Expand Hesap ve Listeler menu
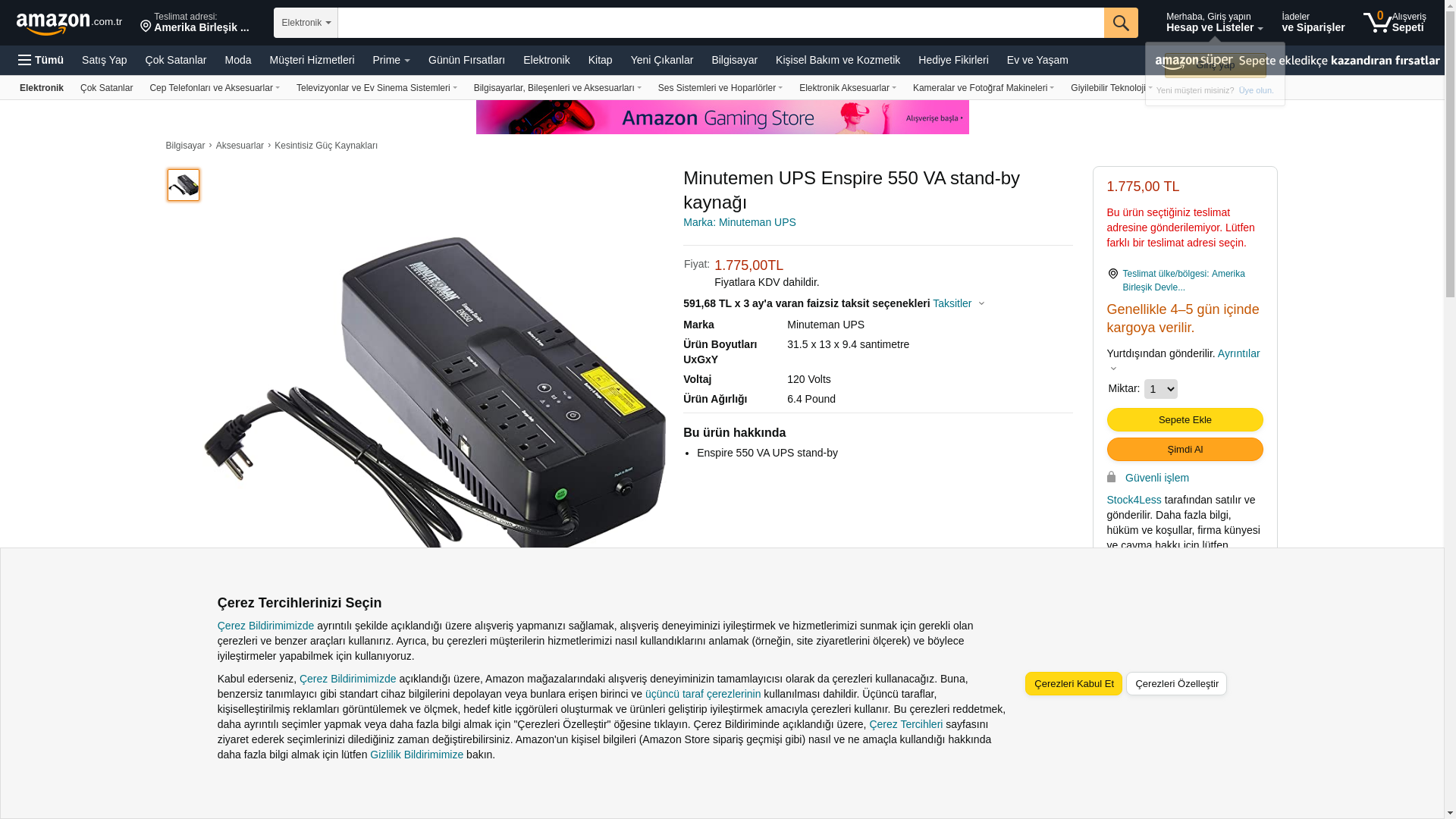Viewport: 1456px width, 819px height. [x=1214, y=23]
